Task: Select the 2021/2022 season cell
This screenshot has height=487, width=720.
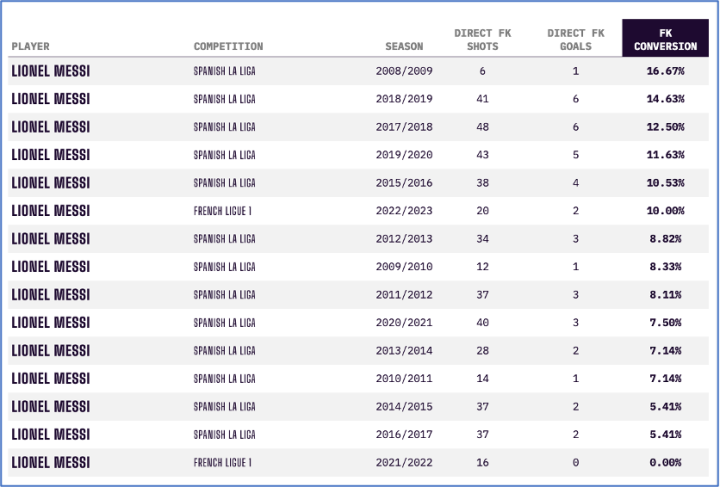Action: pyautogui.click(x=403, y=463)
